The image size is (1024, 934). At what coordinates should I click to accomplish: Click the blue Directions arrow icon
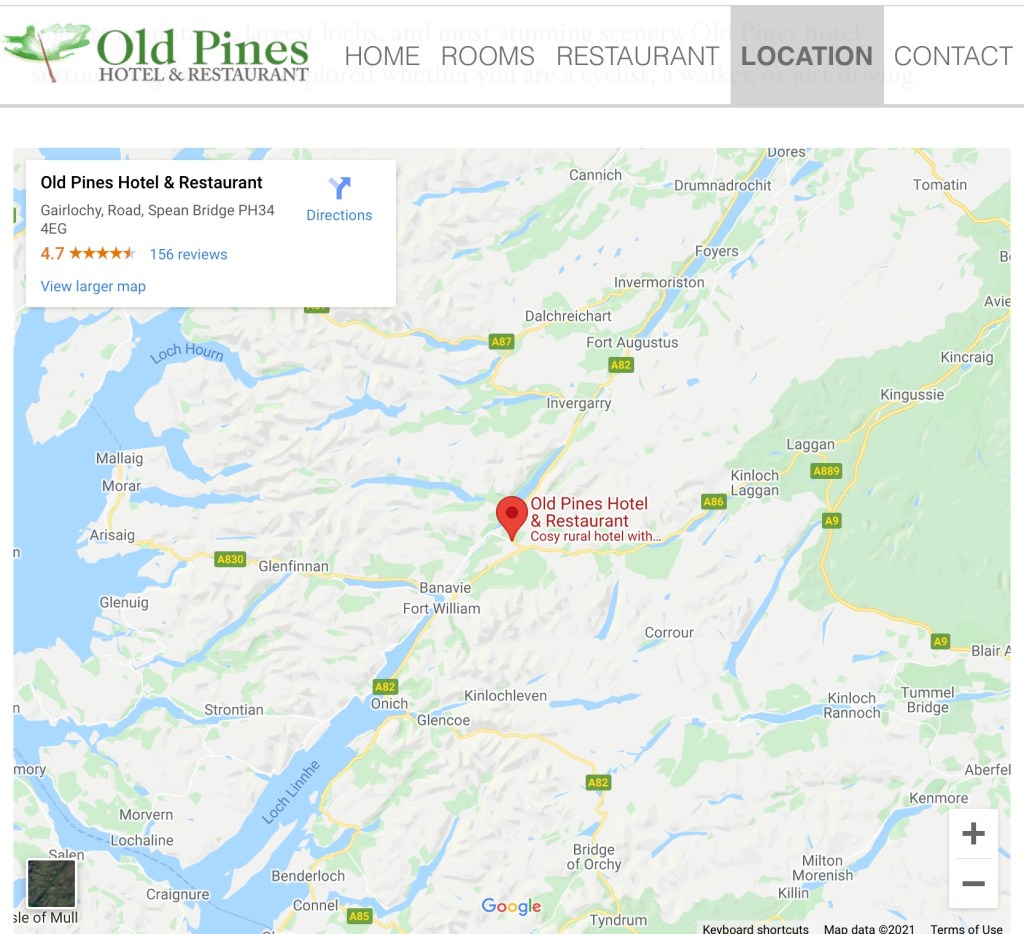coord(340,188)
